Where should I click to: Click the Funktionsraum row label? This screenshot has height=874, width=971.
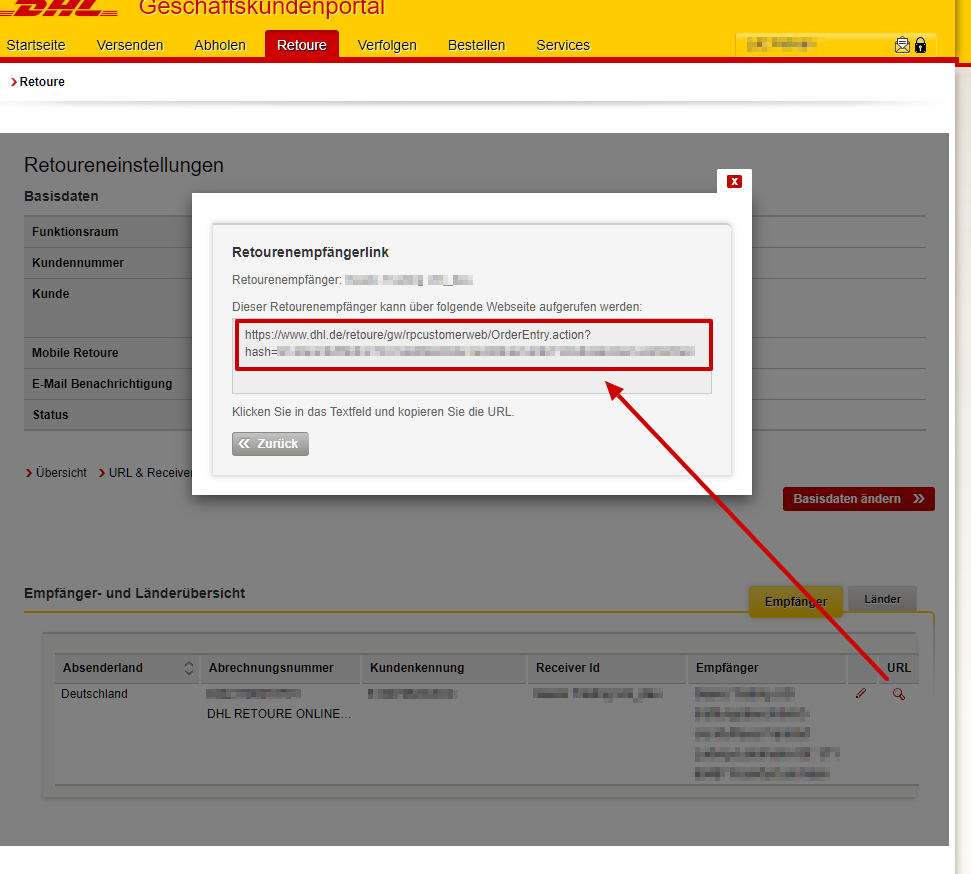point(75,232)
